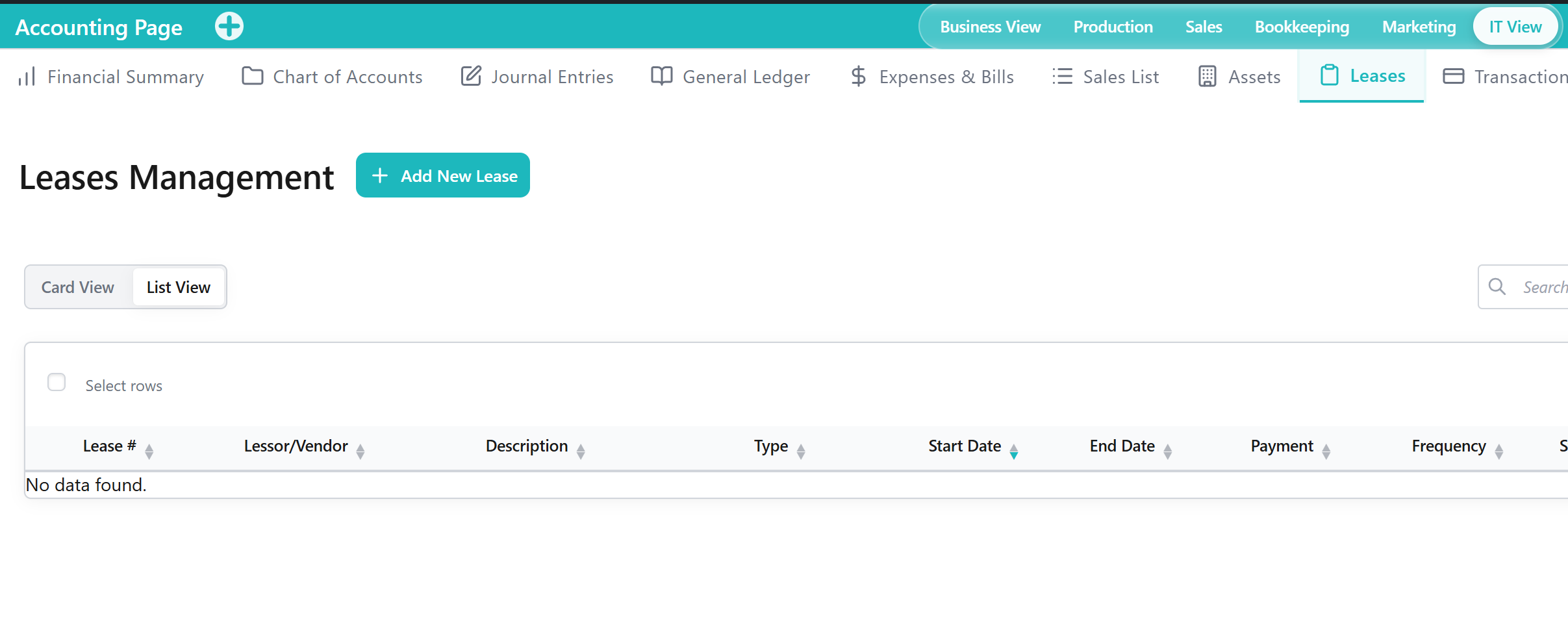
Task: Sort by Lease # column arrows
Action: 149,451
